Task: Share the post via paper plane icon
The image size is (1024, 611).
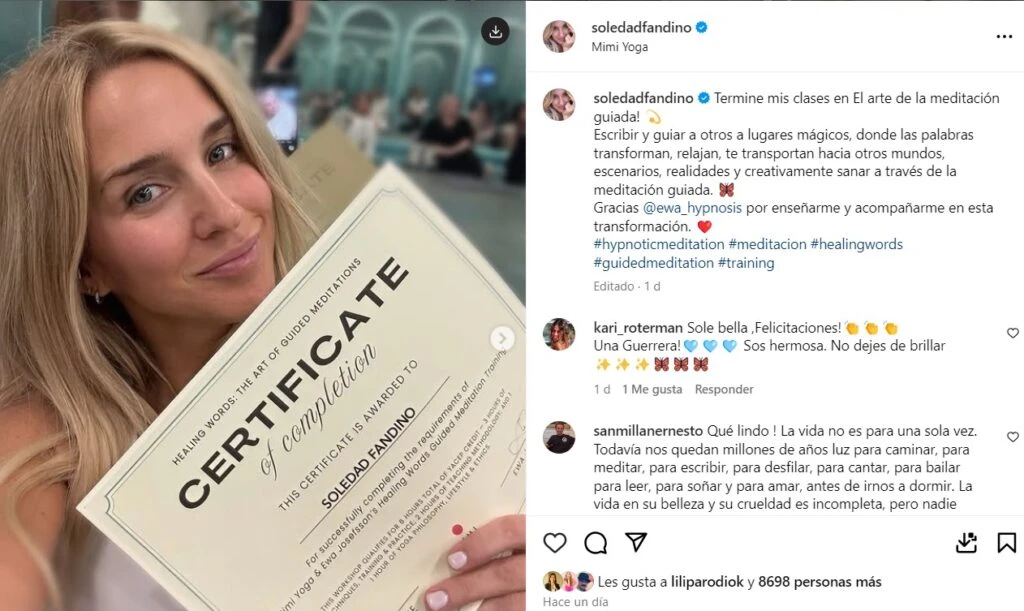Action: [x=636, y=542]
